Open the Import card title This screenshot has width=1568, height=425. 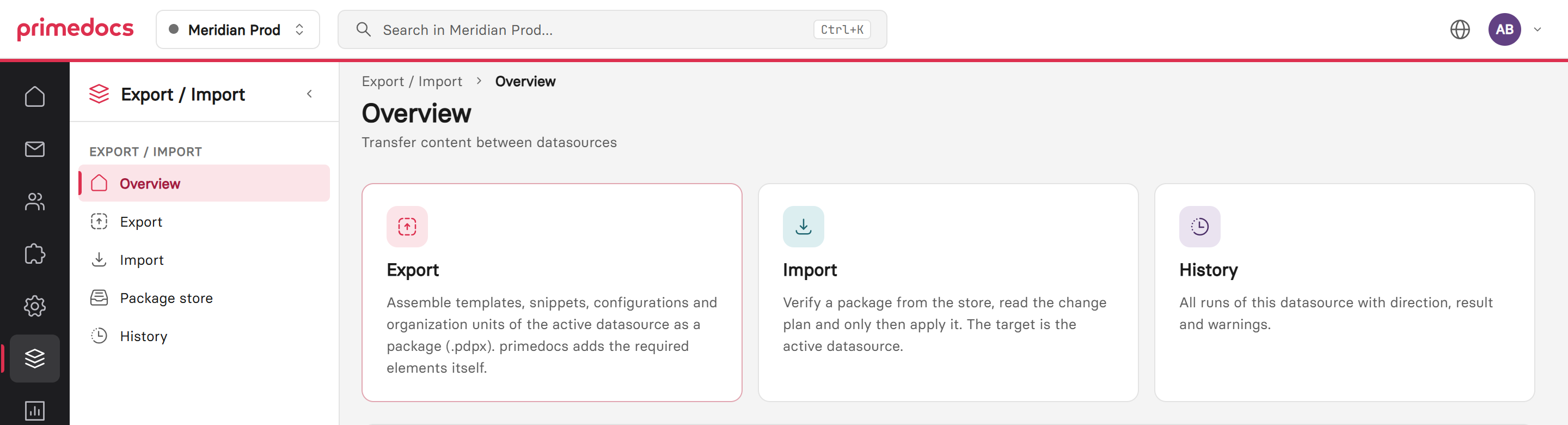[810, 270]
